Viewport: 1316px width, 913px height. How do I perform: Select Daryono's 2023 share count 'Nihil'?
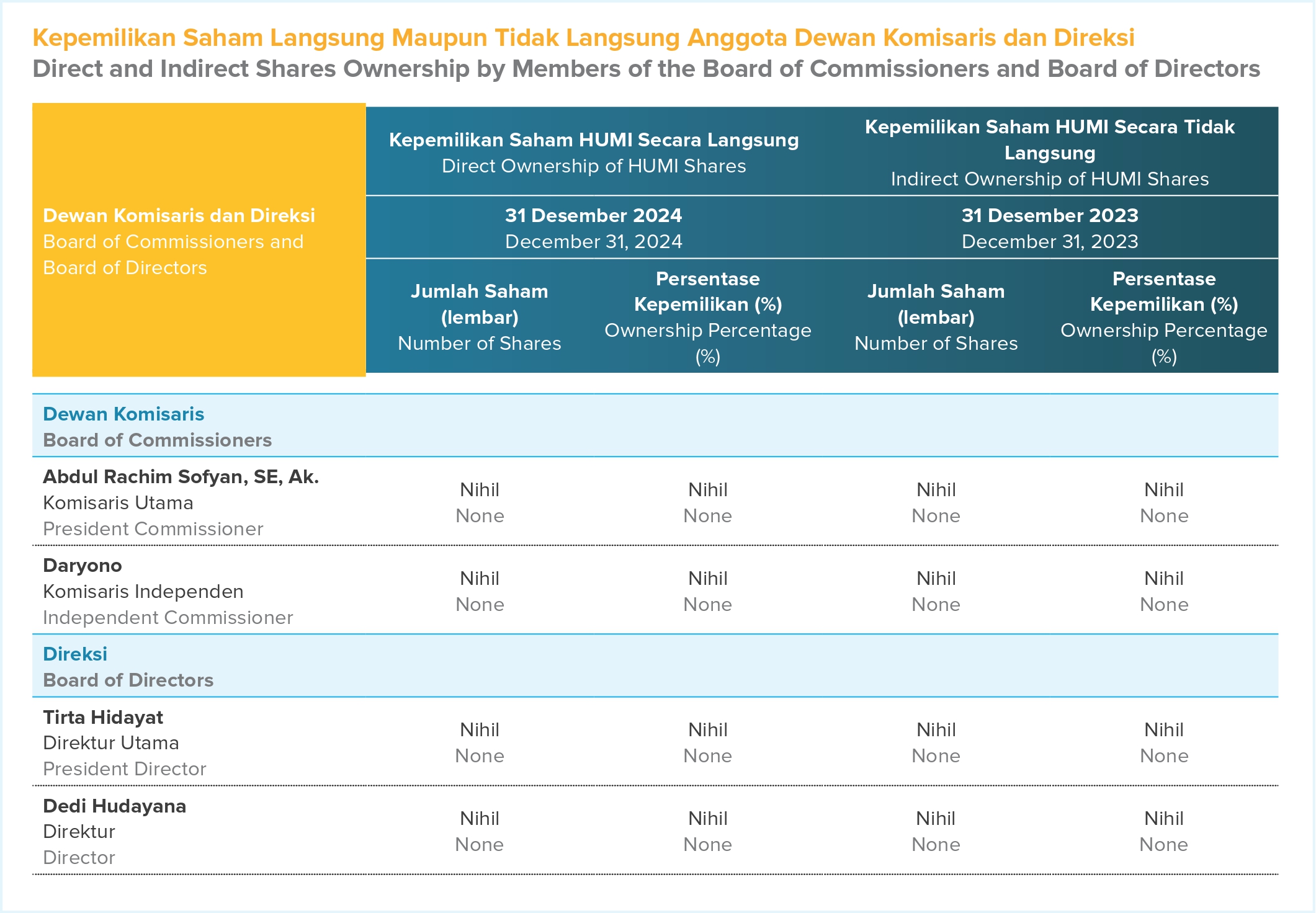pos(936,579)
